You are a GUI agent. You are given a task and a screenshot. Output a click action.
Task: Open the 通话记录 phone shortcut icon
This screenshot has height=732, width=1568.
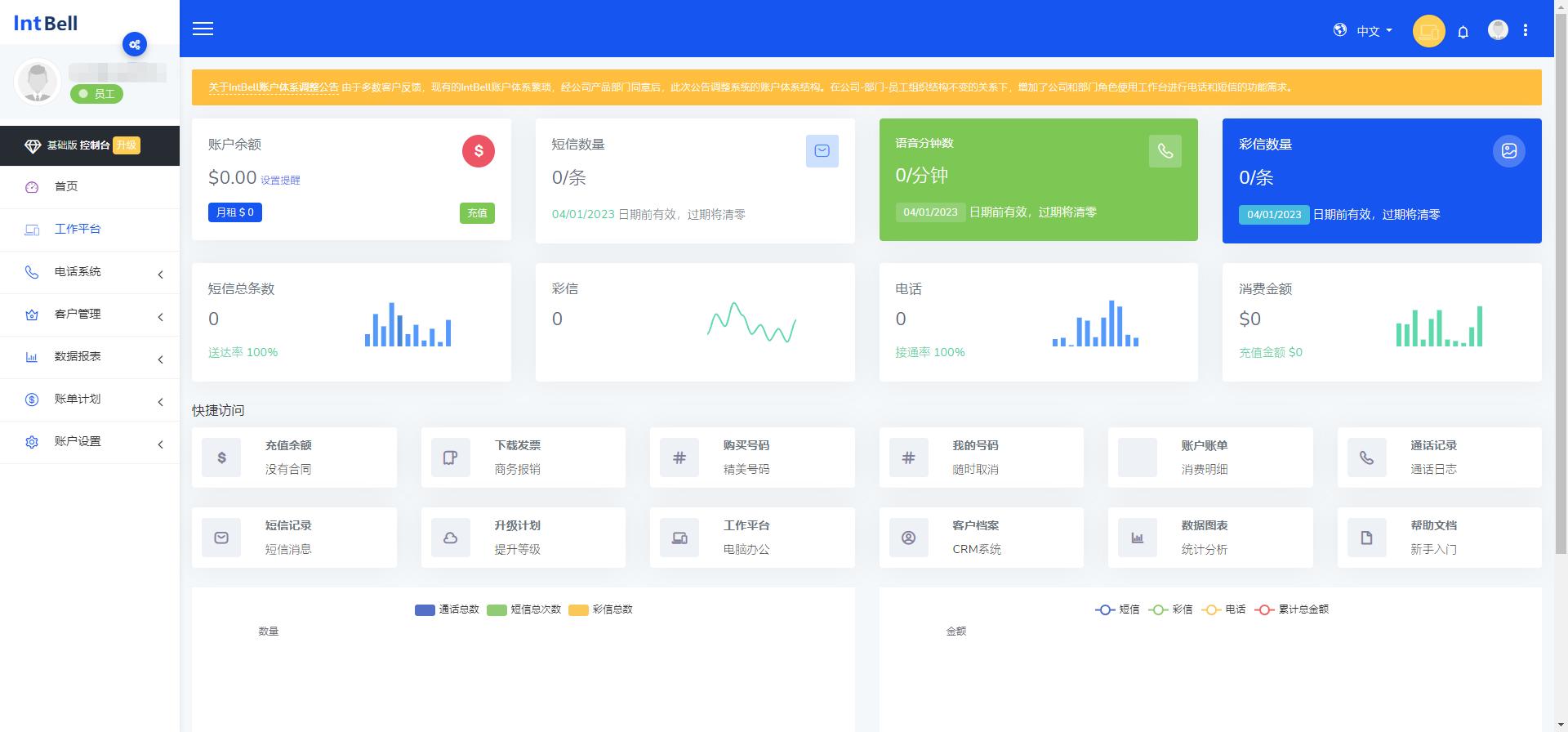(x=1366, y=457)
